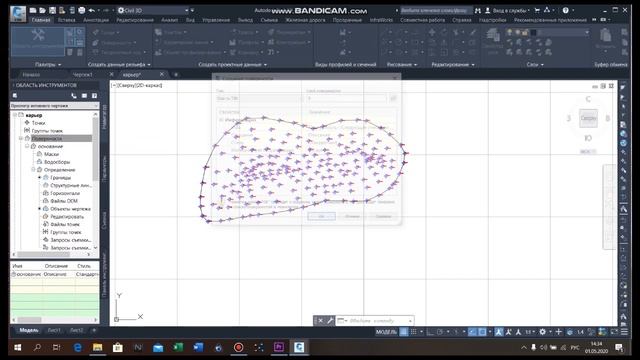
Task: Click the Save icon in quick access toolbar
Action: 52,10
